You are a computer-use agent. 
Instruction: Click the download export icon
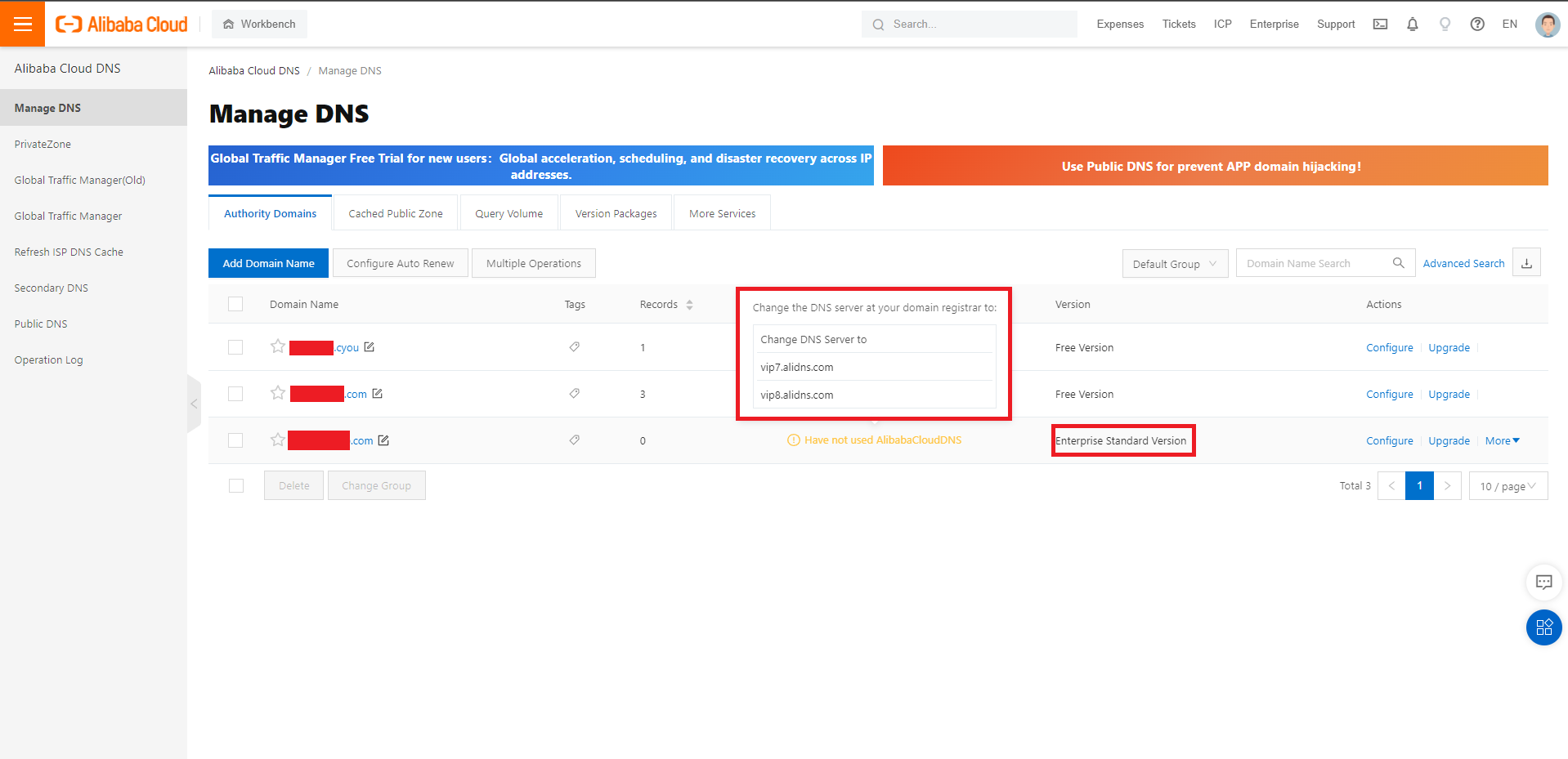(x=1526, y=263)
